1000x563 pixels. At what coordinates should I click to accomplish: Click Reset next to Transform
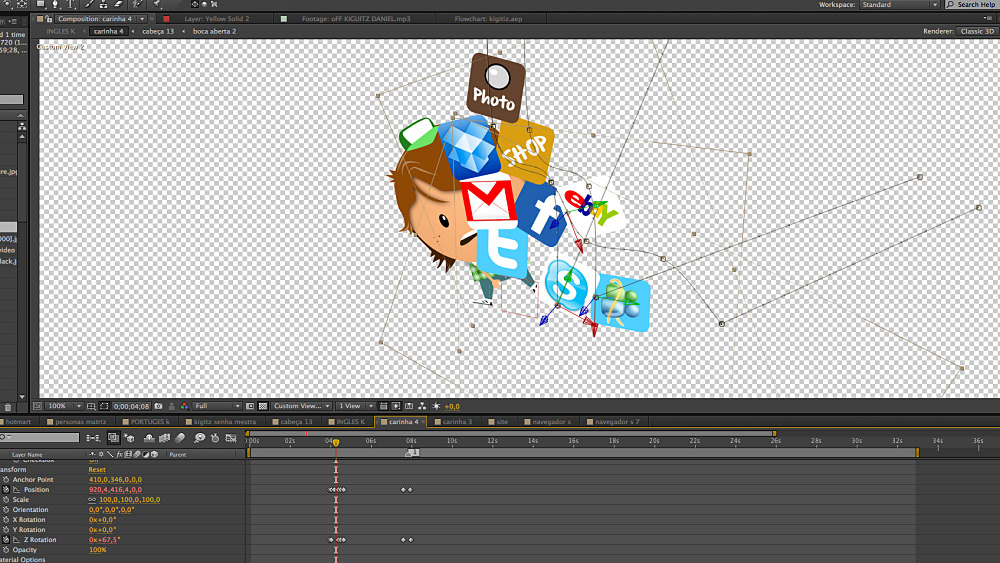(97, 469)
